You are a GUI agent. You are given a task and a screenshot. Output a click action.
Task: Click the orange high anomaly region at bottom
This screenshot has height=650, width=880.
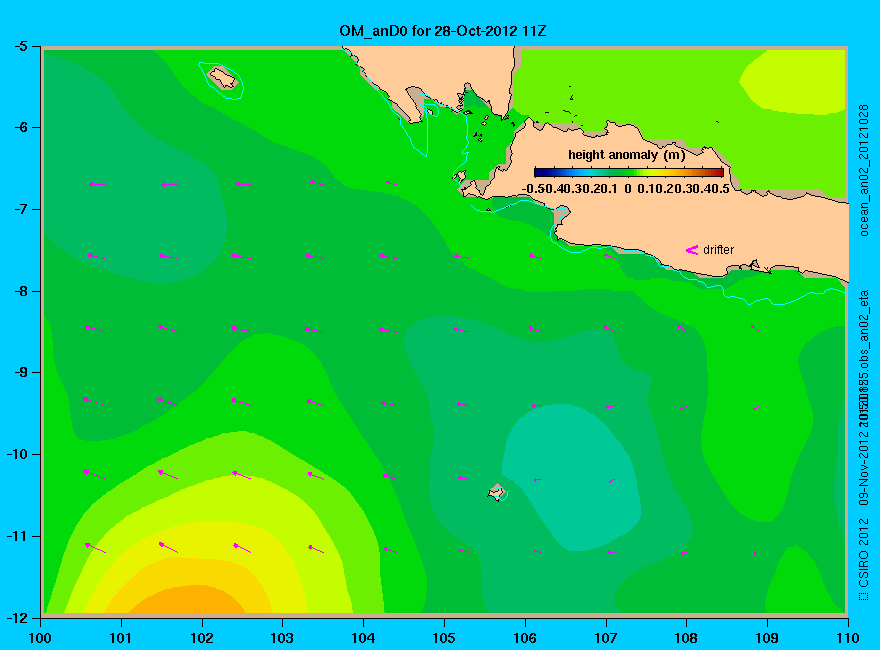188,601
